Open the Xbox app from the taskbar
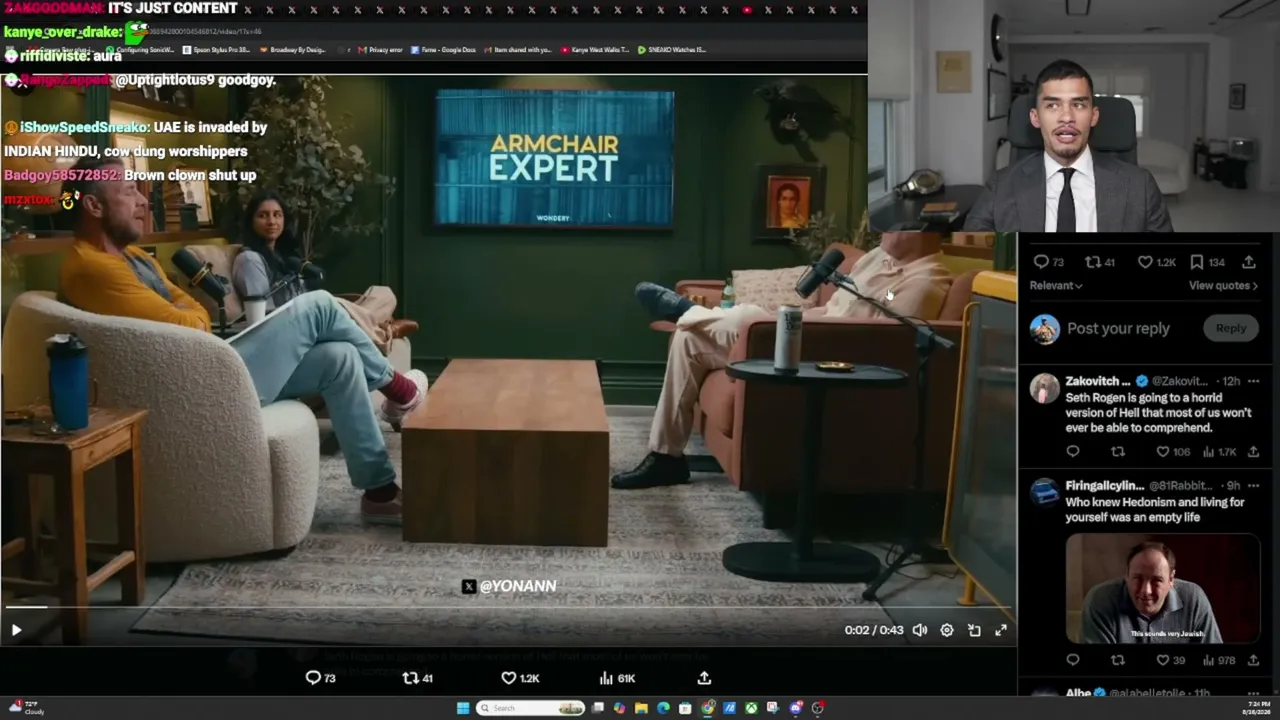This screenshot has width=1280, height=720. [x=751, y=708]
